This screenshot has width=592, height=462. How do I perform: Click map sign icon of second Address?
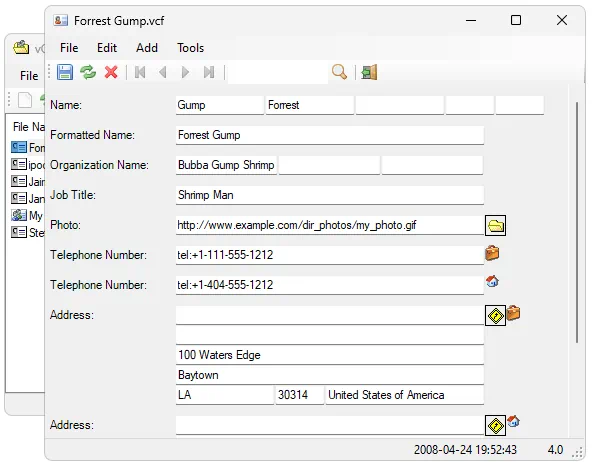[495, 425]
